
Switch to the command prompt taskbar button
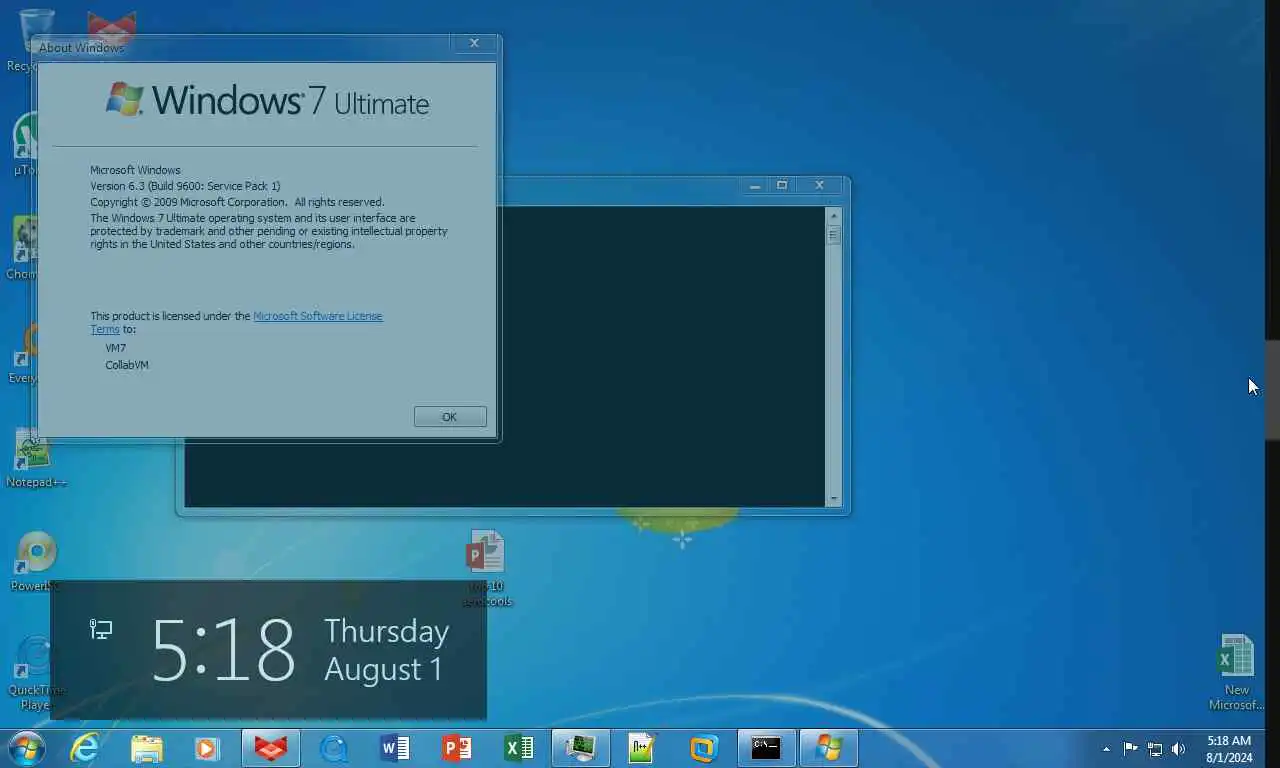[x=766, y=748]
